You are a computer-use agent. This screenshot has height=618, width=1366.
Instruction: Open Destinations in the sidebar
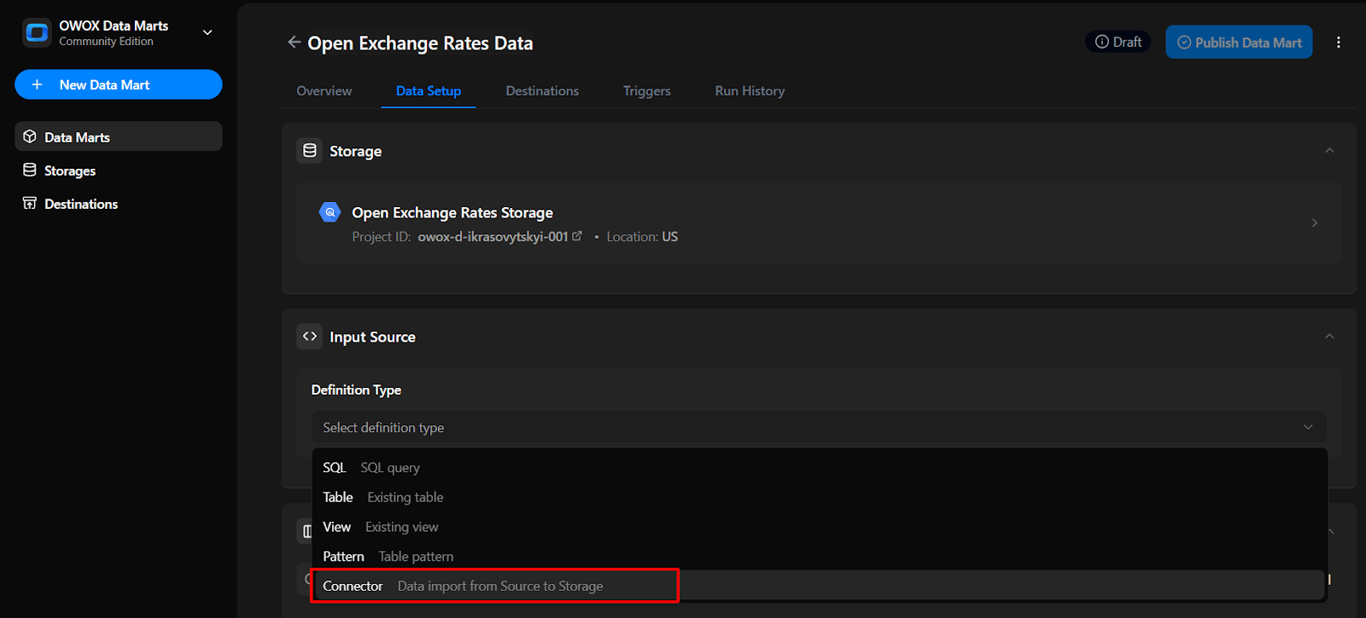tap(118, 204)
